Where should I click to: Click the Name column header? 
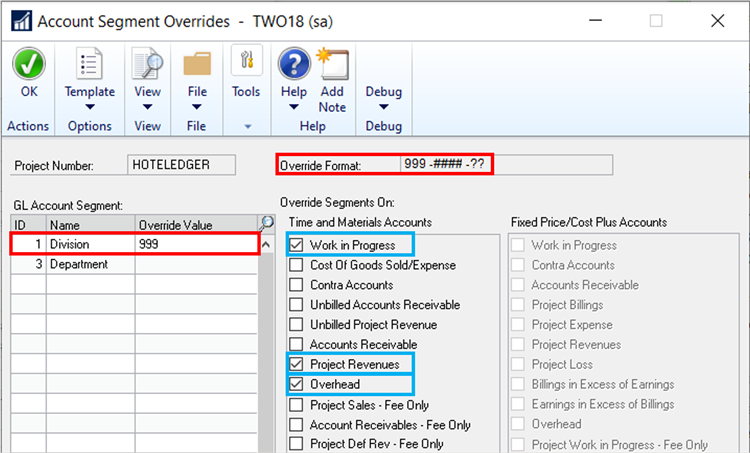click(90, 224)
